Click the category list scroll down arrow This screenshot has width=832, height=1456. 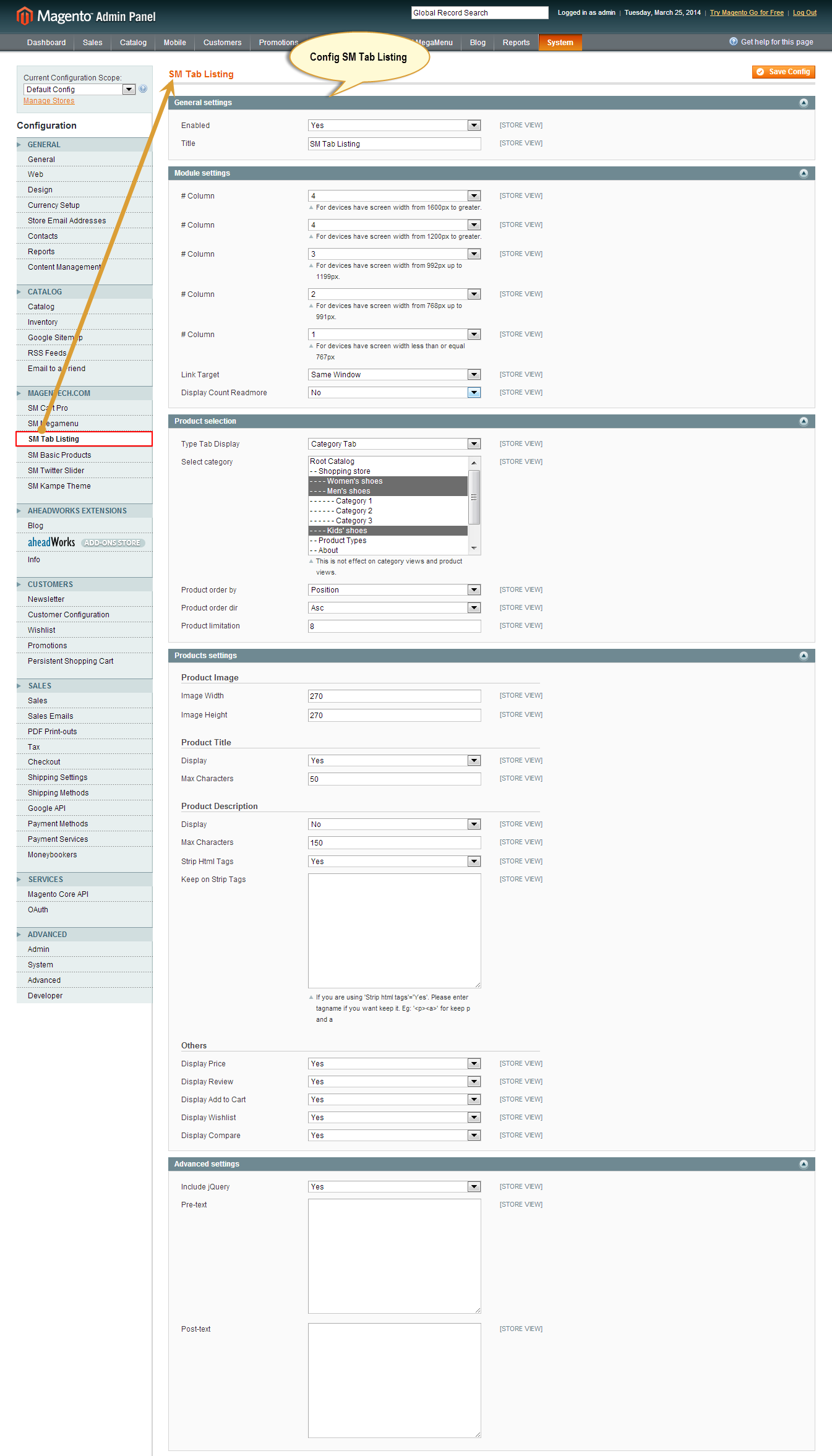pos(474,549)
